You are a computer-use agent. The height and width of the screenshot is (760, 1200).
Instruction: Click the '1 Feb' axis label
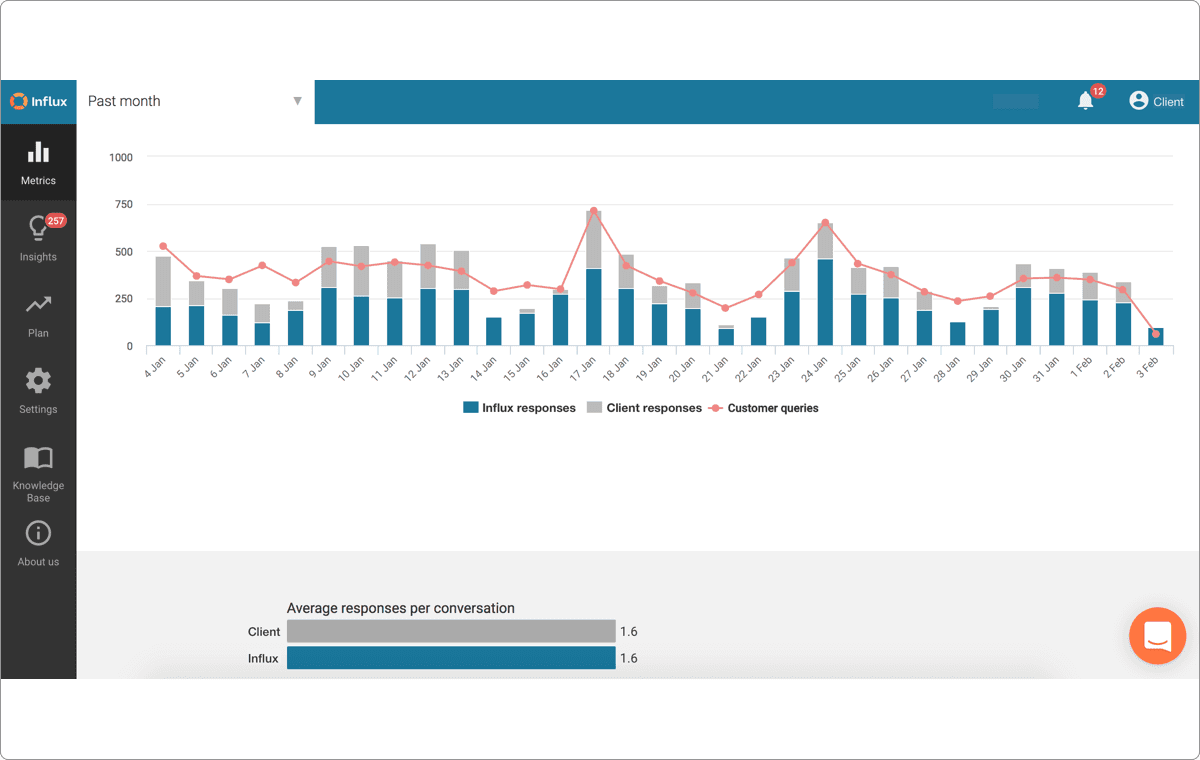[x=1080, y=366]
